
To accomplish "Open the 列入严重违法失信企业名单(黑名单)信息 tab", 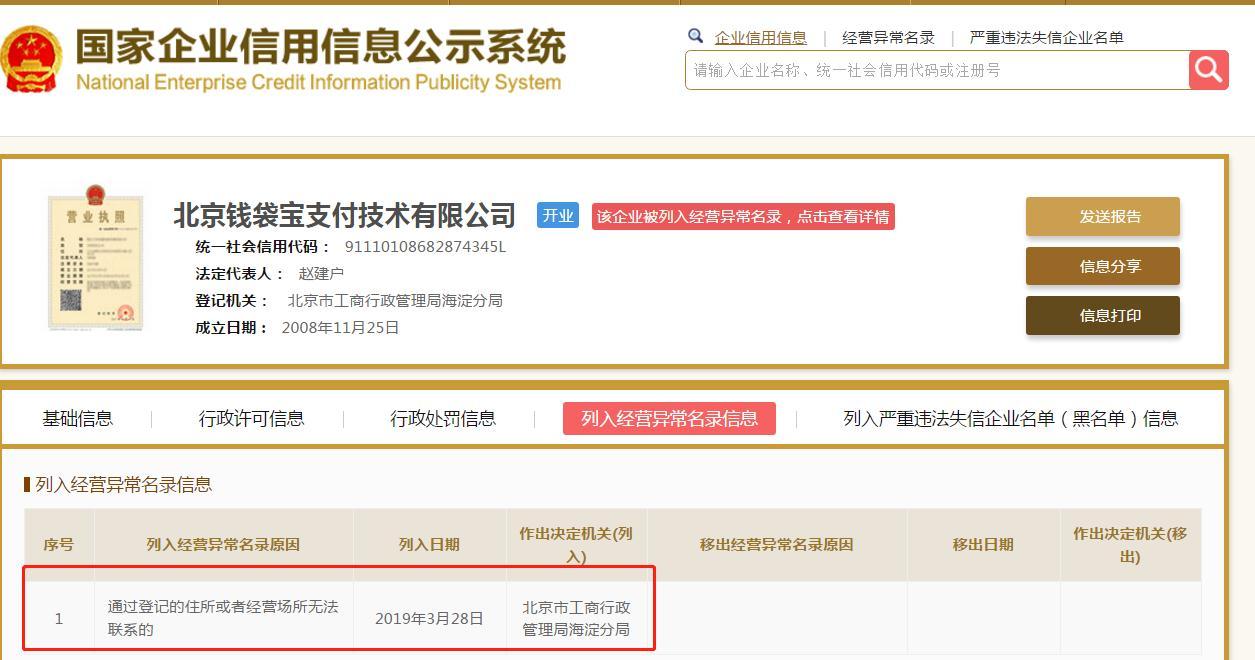I will 1010,419.
